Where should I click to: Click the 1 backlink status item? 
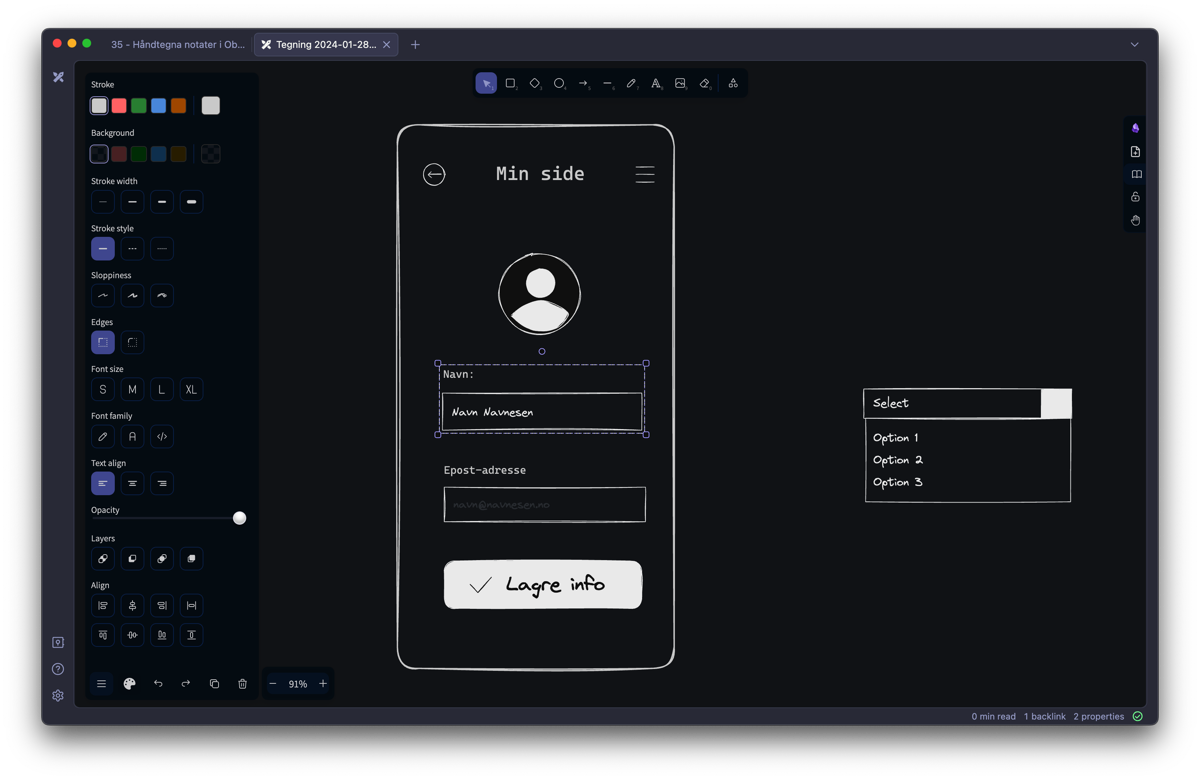(x=1044, y=717)
